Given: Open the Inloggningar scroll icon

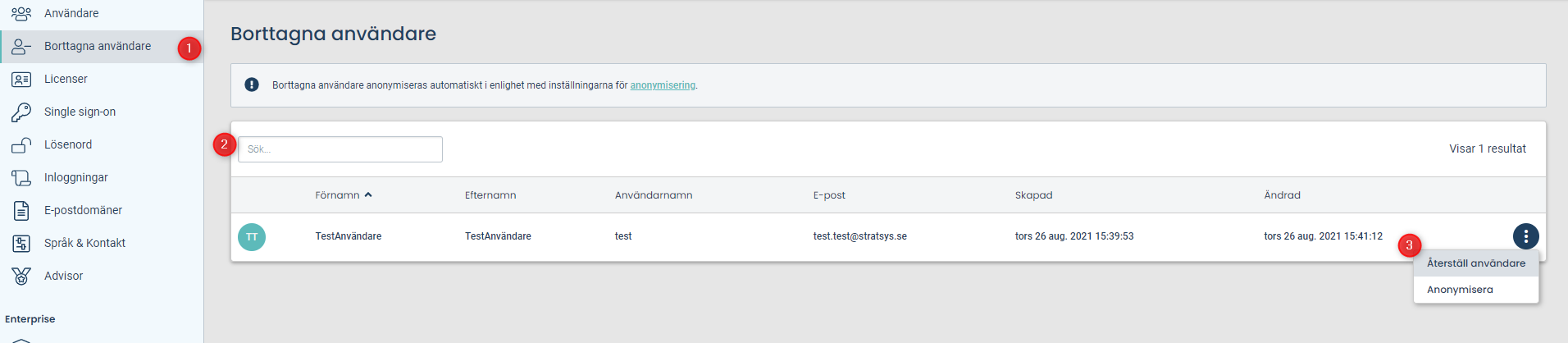Looking at the screenshot, I should pos(21,177).
